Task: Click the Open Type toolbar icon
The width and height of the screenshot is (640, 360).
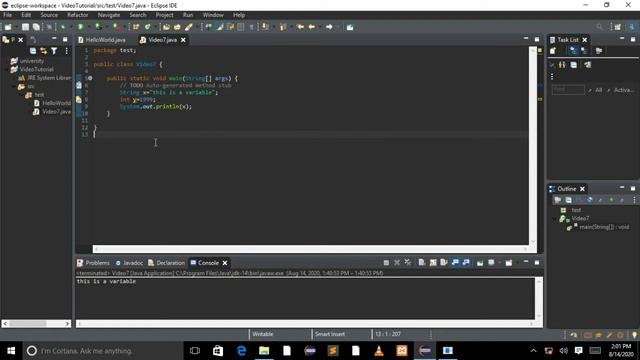Action: point(166,27)
